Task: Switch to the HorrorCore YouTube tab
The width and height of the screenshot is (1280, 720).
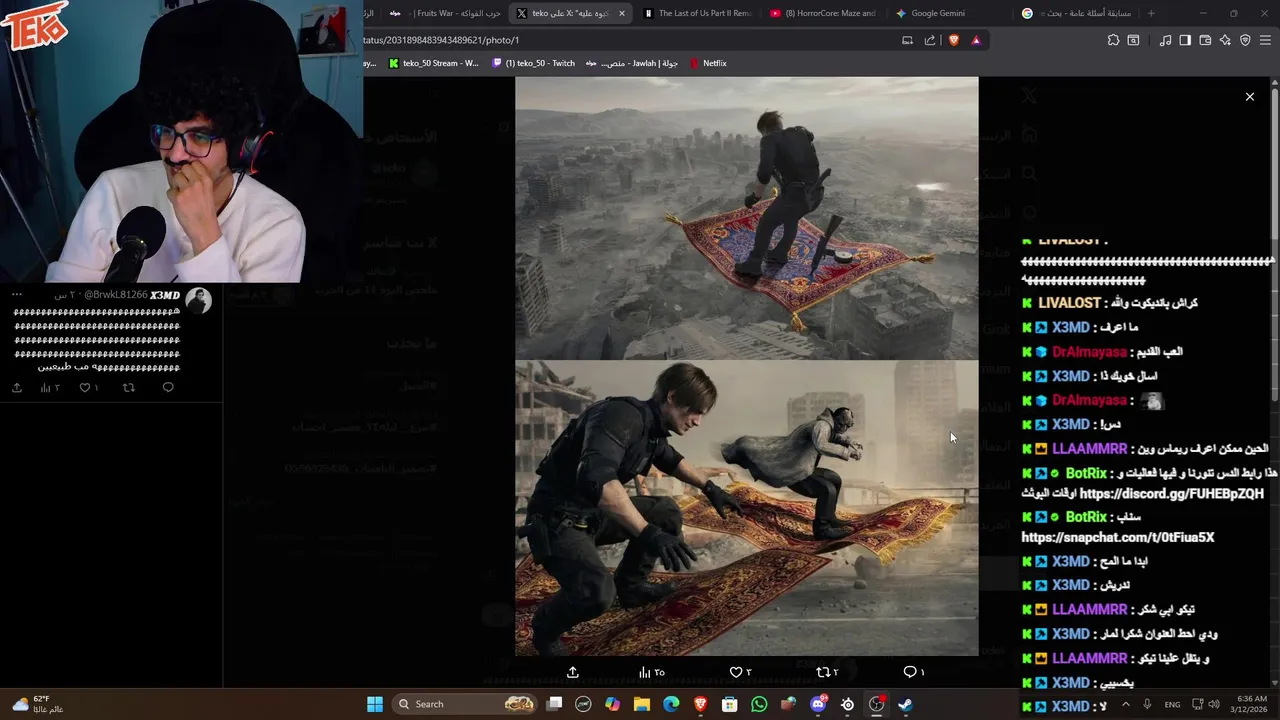Action: coord(824,13)
